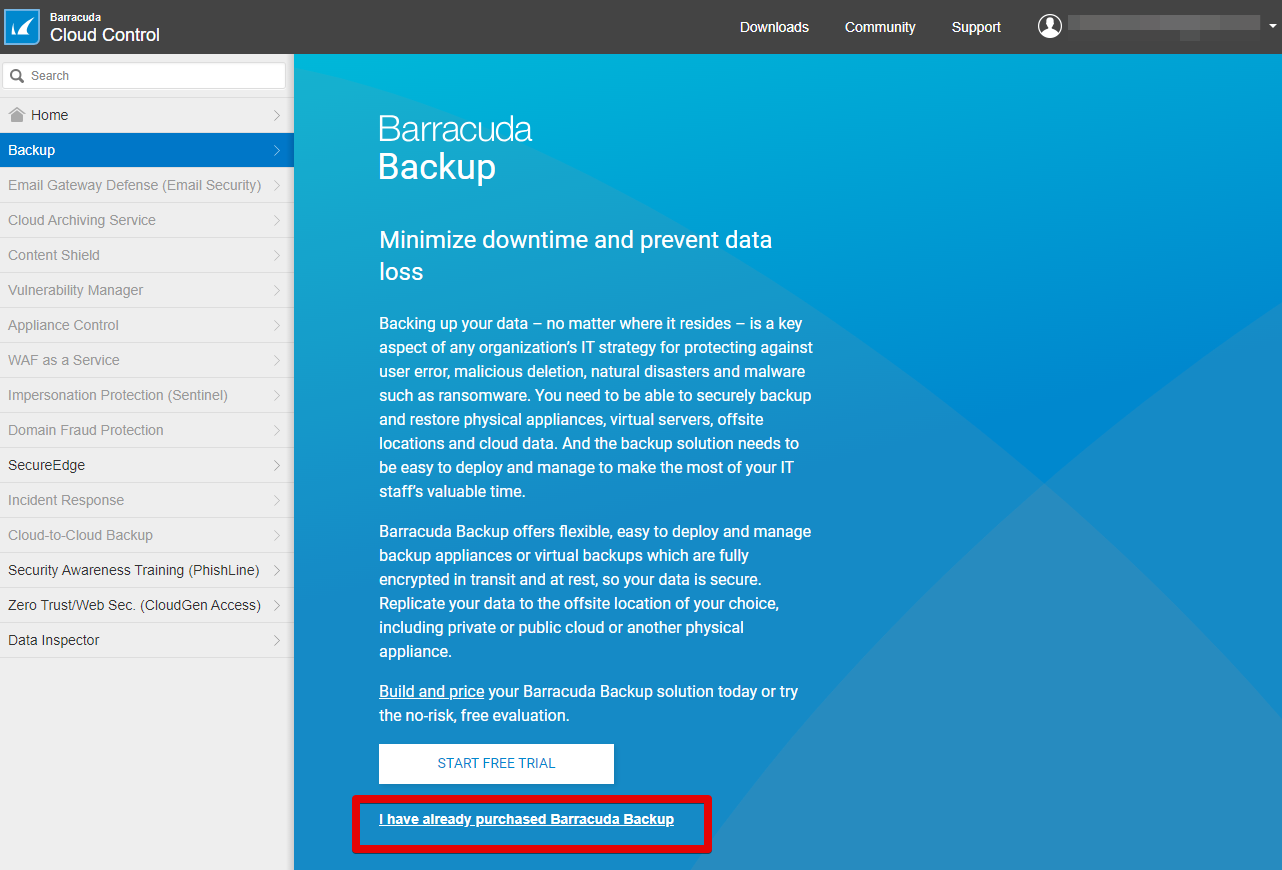The image size is (1282, 870).
Task: Select Zero Trust/Web Sec. (CloudGen Access)
Action: click(147, 605)
